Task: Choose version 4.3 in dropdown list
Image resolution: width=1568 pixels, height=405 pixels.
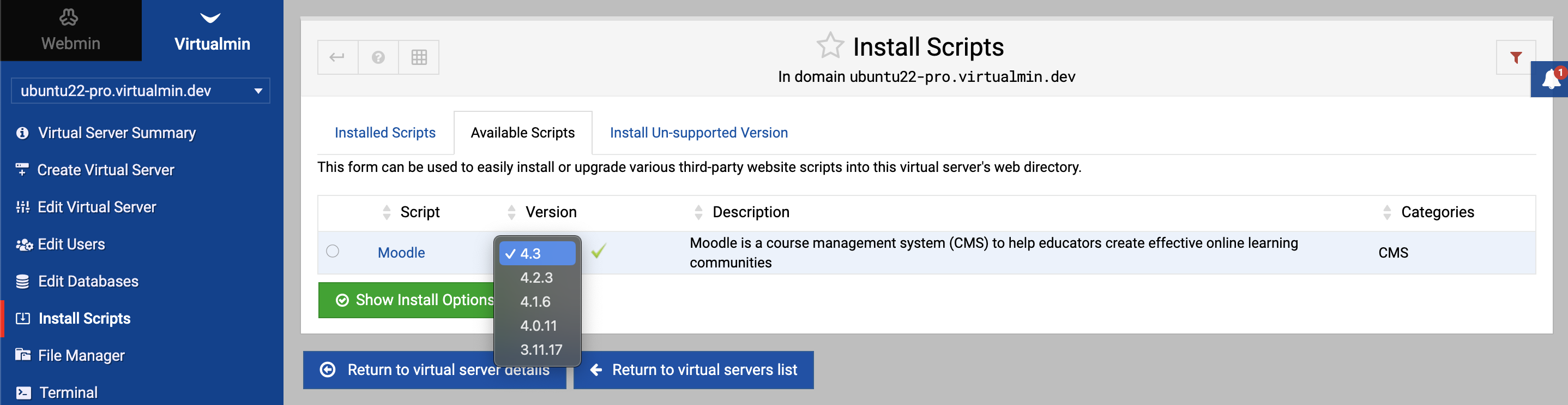Action: click(537, 253)
